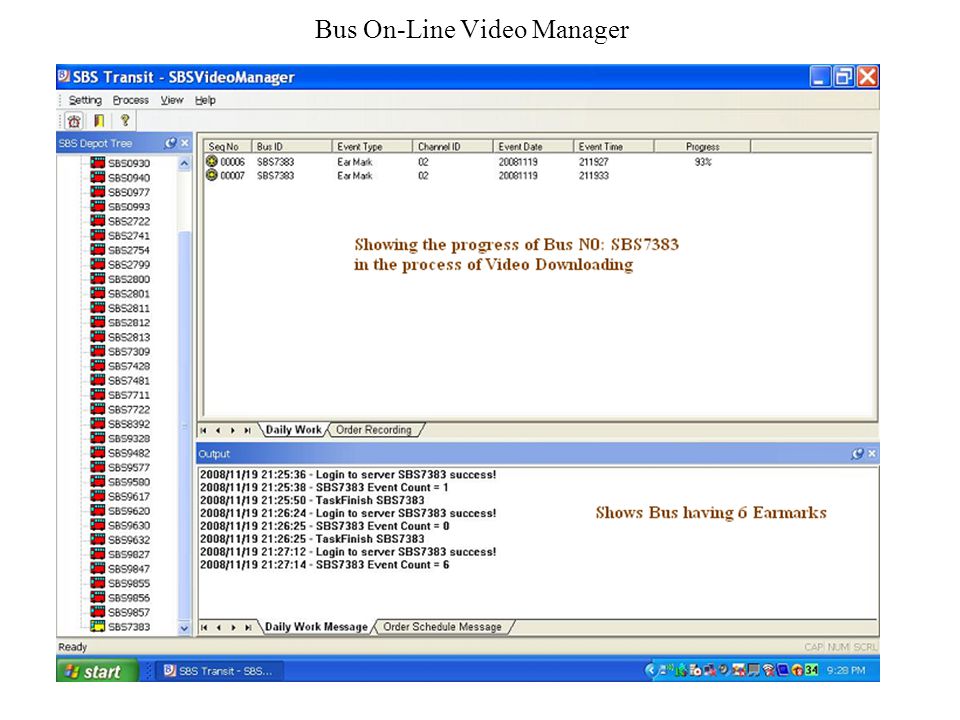Sort by the Channel ID column header

tap(453, 146)
